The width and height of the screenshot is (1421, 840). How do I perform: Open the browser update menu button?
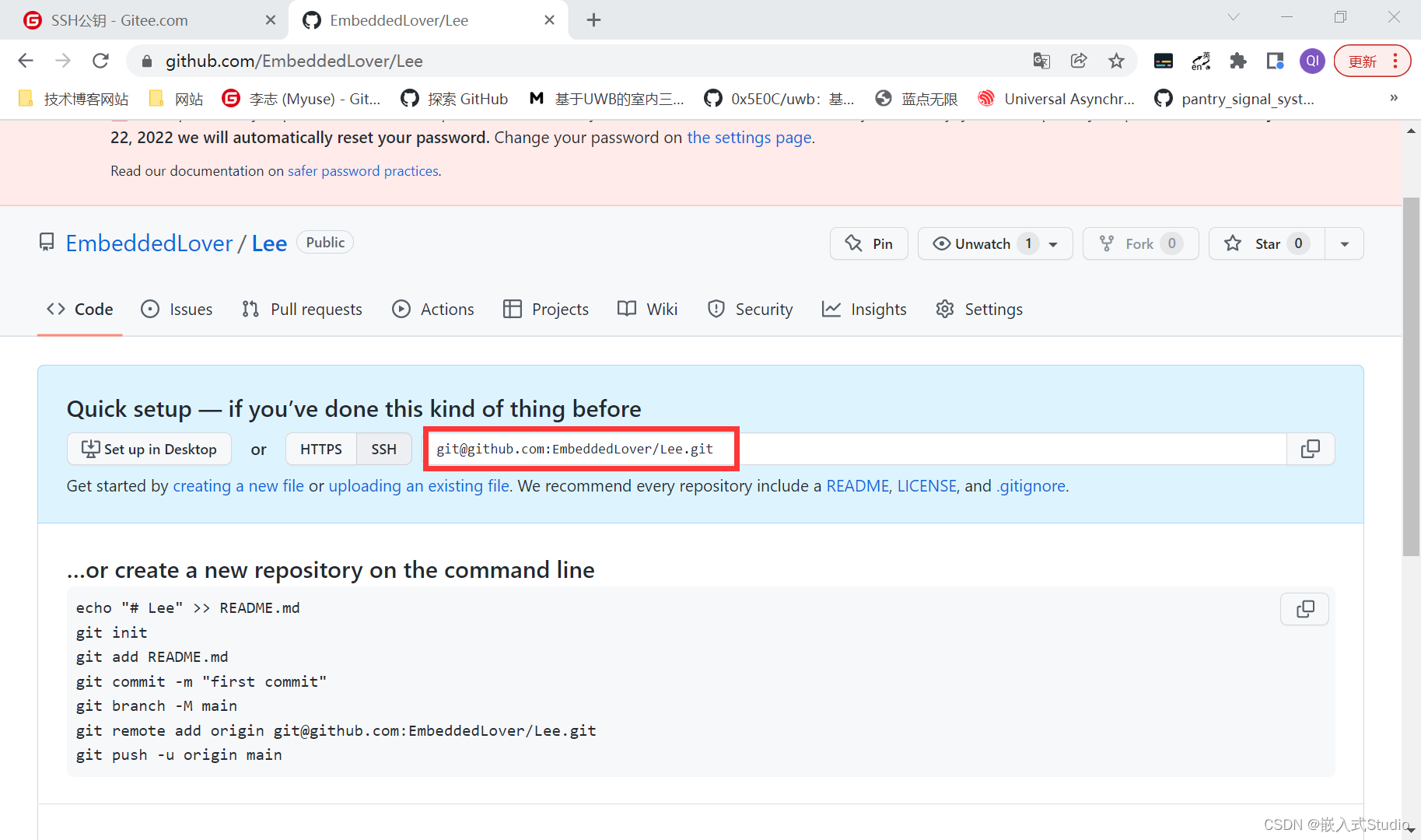pos(1372,61)
